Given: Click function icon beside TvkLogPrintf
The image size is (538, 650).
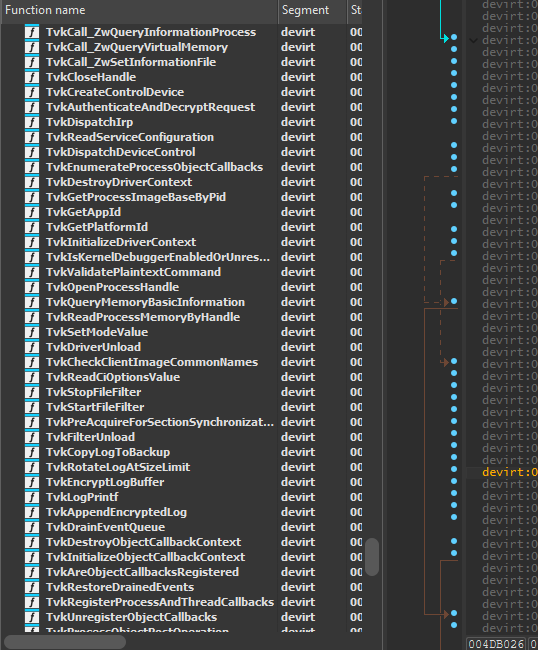Looking at the screenshot, I should (x=32, y=497).
